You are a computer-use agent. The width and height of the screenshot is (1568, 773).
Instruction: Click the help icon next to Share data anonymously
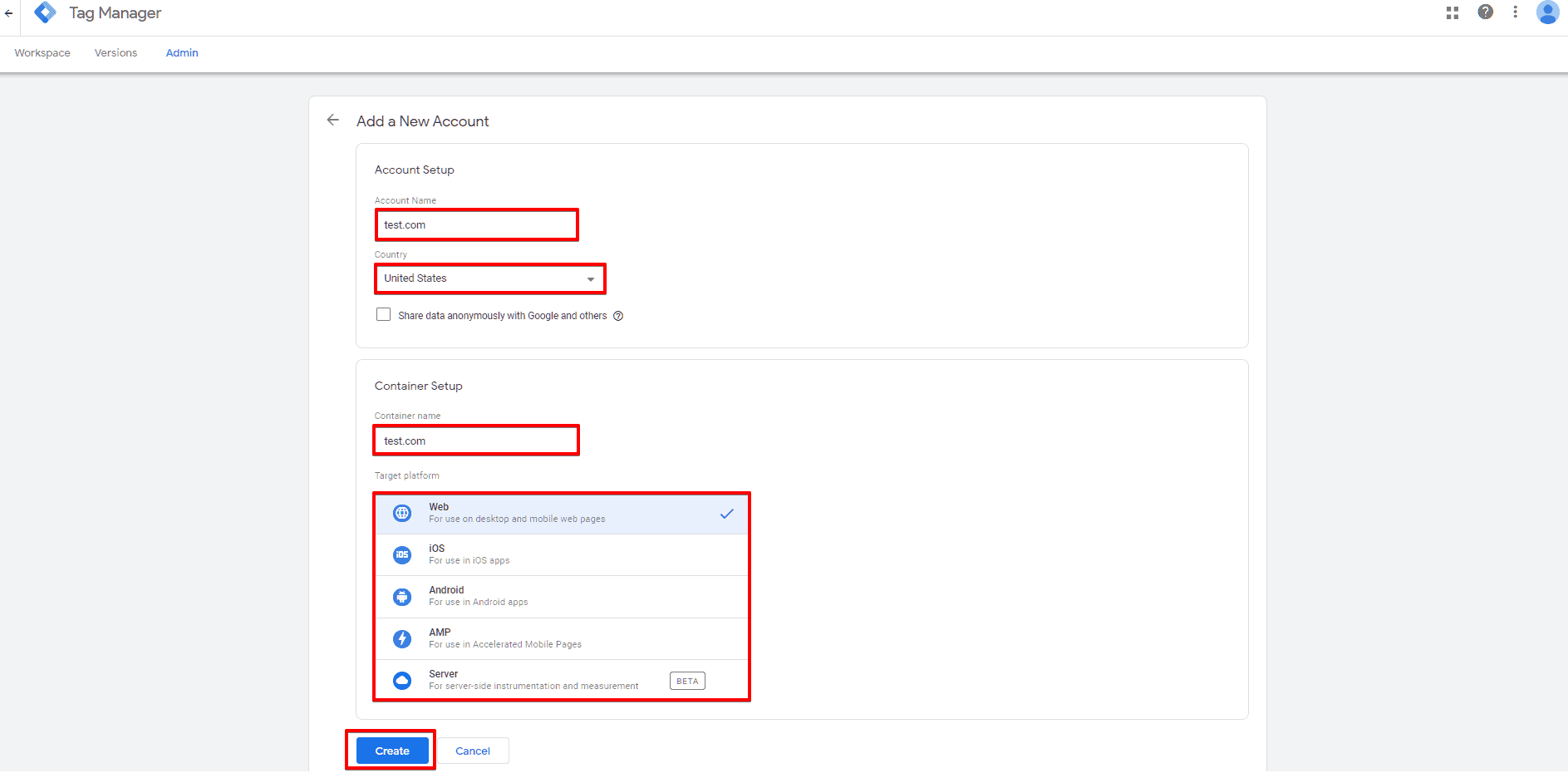click(618, 316)
